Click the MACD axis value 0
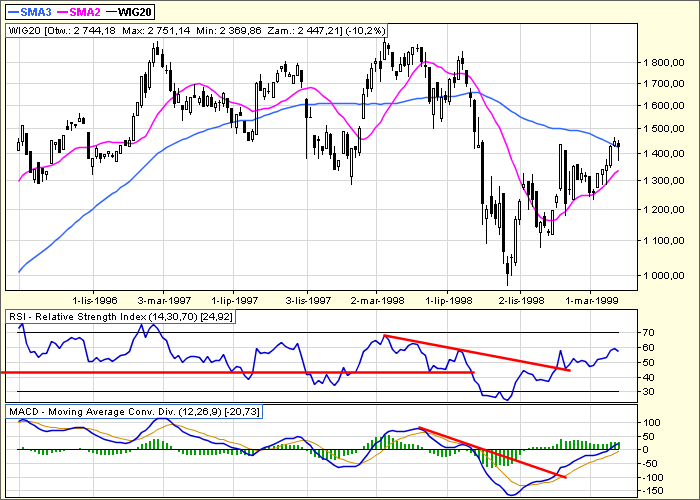 [646, 449]
